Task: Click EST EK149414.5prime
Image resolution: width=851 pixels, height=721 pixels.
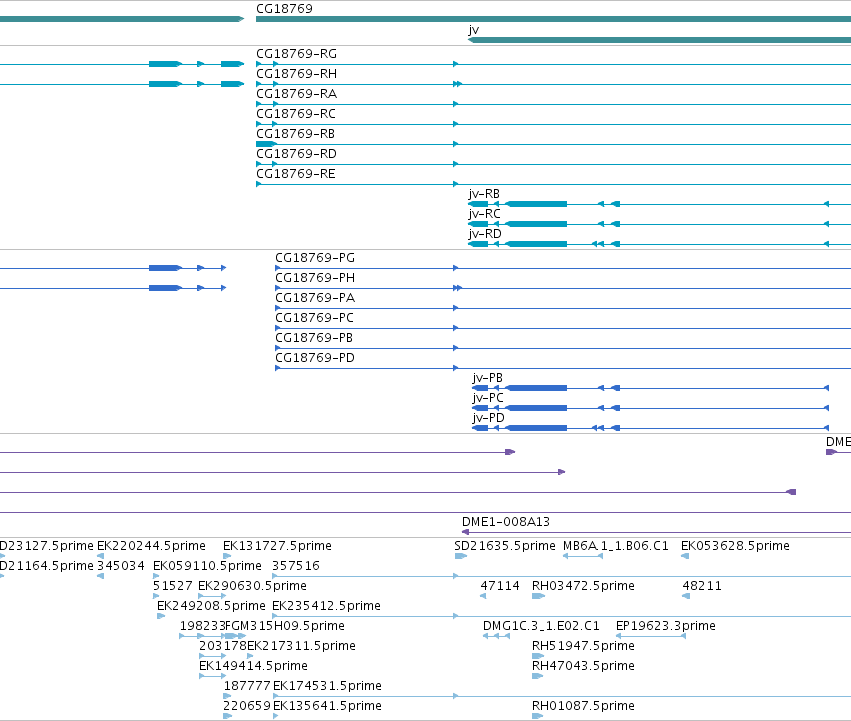Action: pyautogui.click(x=253, y=666)
